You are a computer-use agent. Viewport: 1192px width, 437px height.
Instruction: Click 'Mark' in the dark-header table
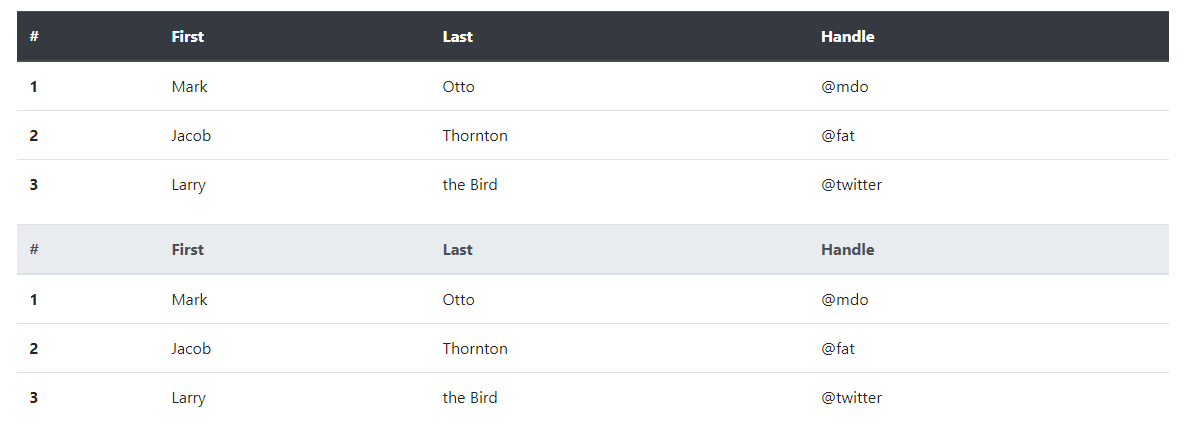[189, 87]
